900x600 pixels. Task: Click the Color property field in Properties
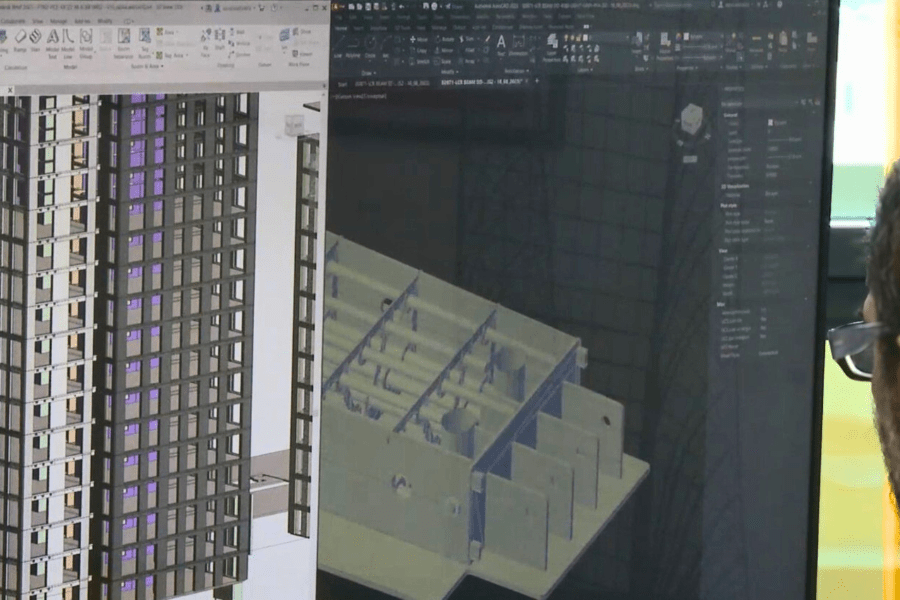point(775,122)
